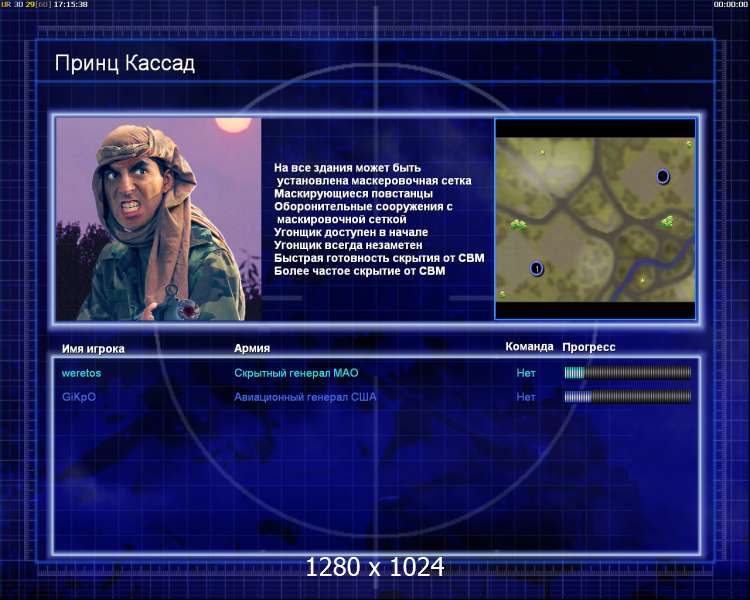Select the unnumbered start marker on minimap
The image size is (750, 600).
pos(662,177)
